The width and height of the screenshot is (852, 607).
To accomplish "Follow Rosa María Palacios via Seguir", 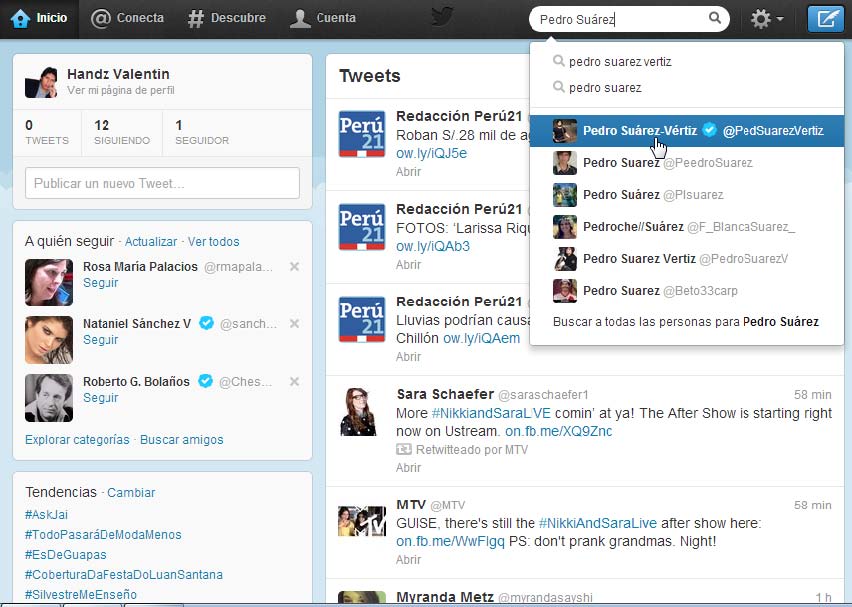I will click(100, 283).
